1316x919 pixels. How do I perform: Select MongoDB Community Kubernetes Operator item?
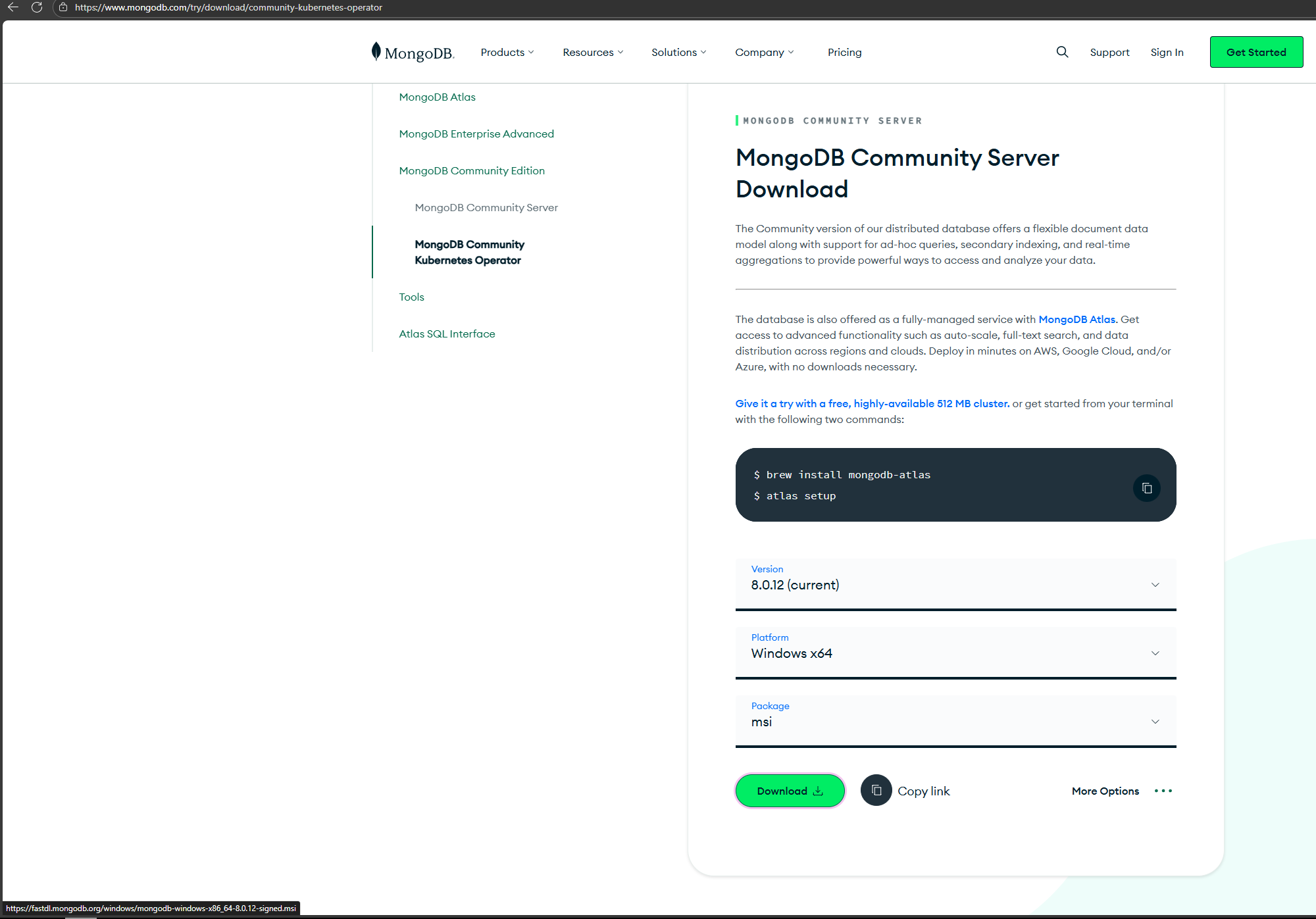[x=469, y=252]
